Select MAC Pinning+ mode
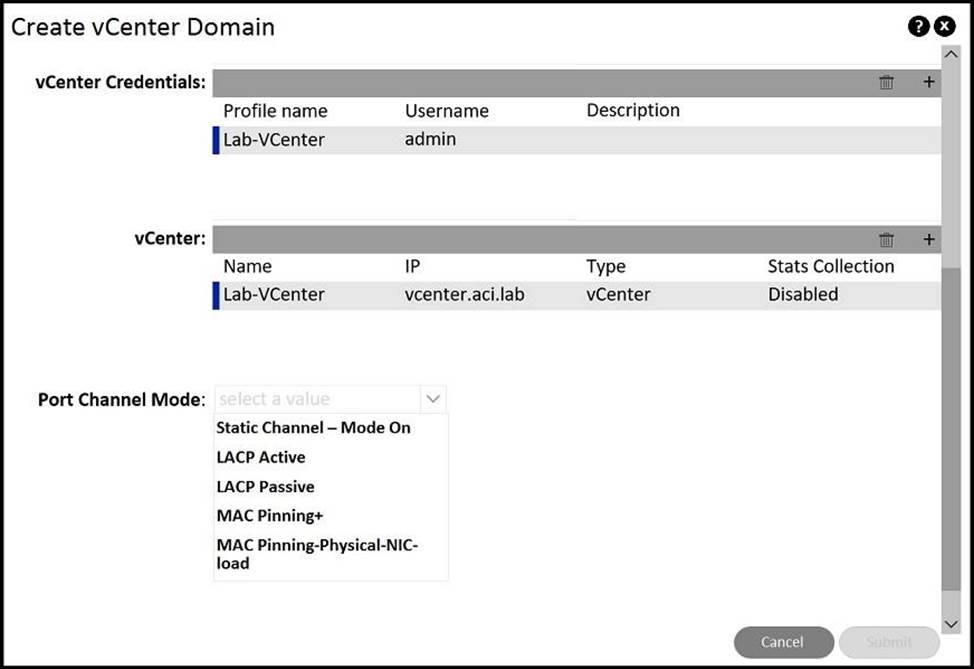974x669 pixels. [x=270, y=516]
